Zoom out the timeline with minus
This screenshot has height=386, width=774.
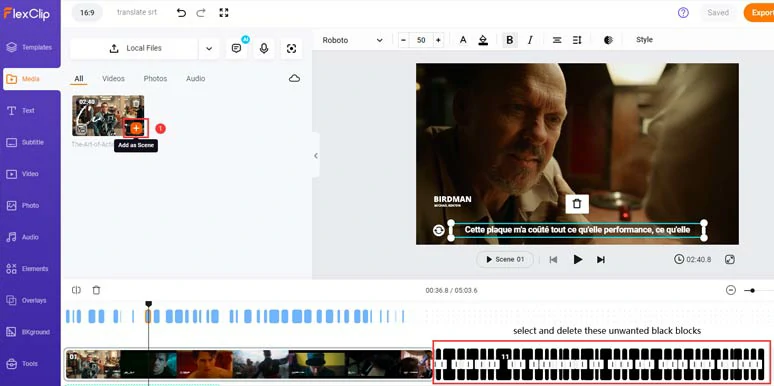click(x=731, y=290)
